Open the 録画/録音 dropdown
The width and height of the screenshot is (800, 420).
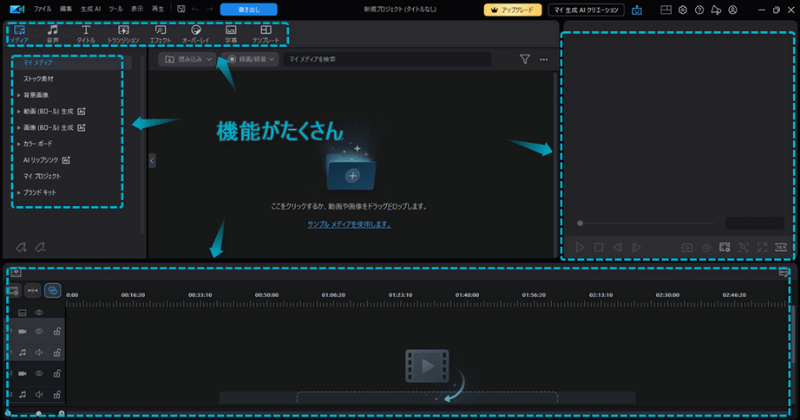click(250, 59)
